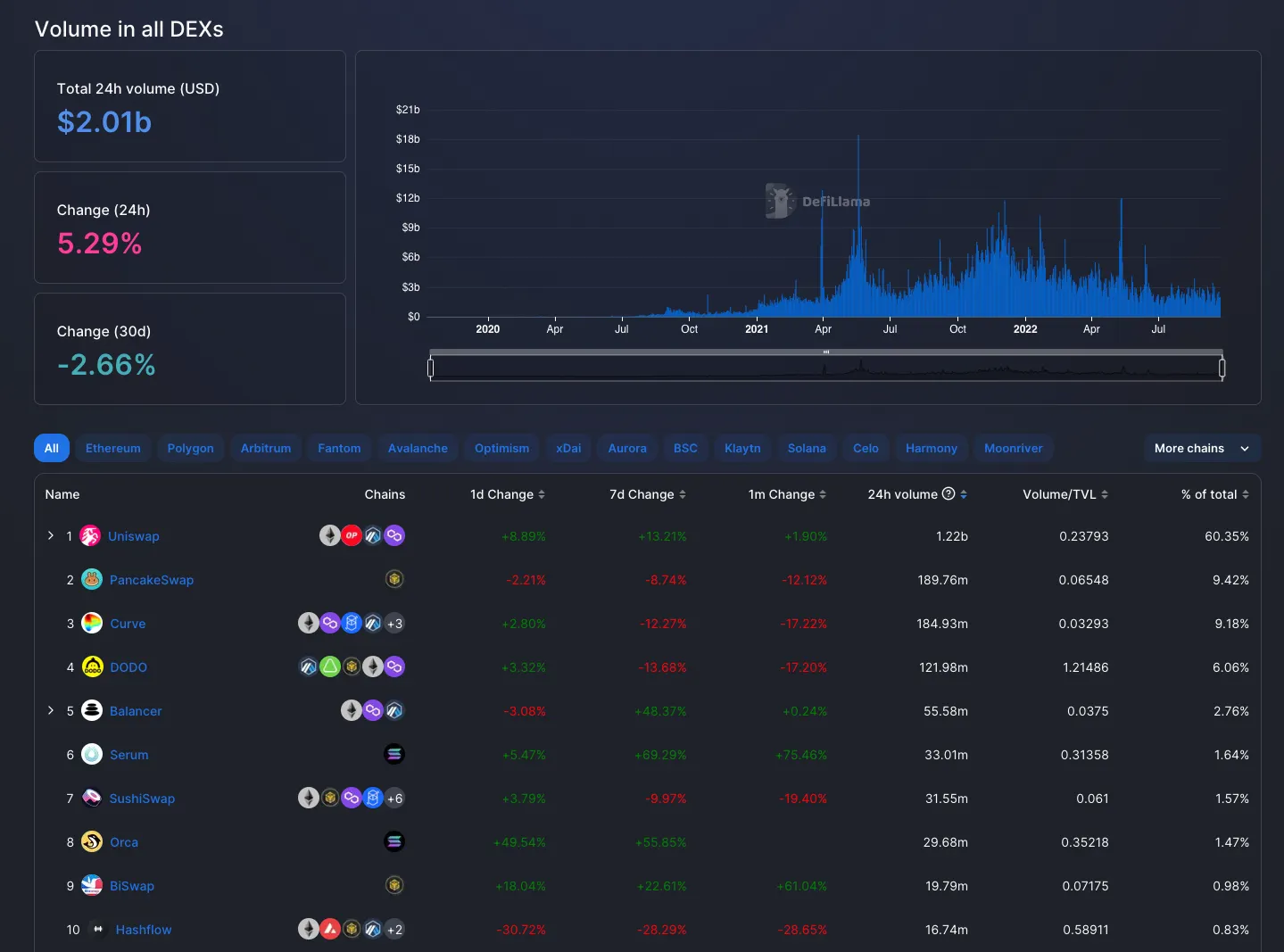
Task: Click the Uniswap logo icon
Action: [90, 536]
